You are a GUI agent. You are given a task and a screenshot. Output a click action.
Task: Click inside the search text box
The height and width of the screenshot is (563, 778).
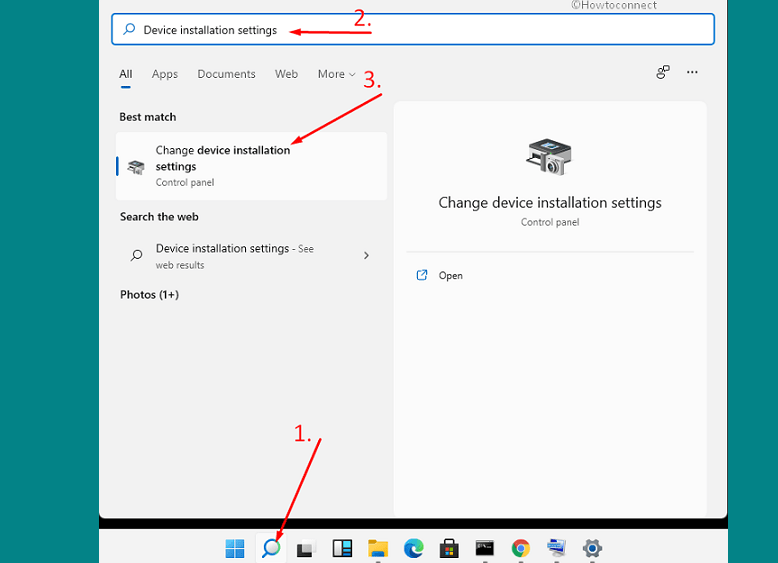(x=413, y=30)
